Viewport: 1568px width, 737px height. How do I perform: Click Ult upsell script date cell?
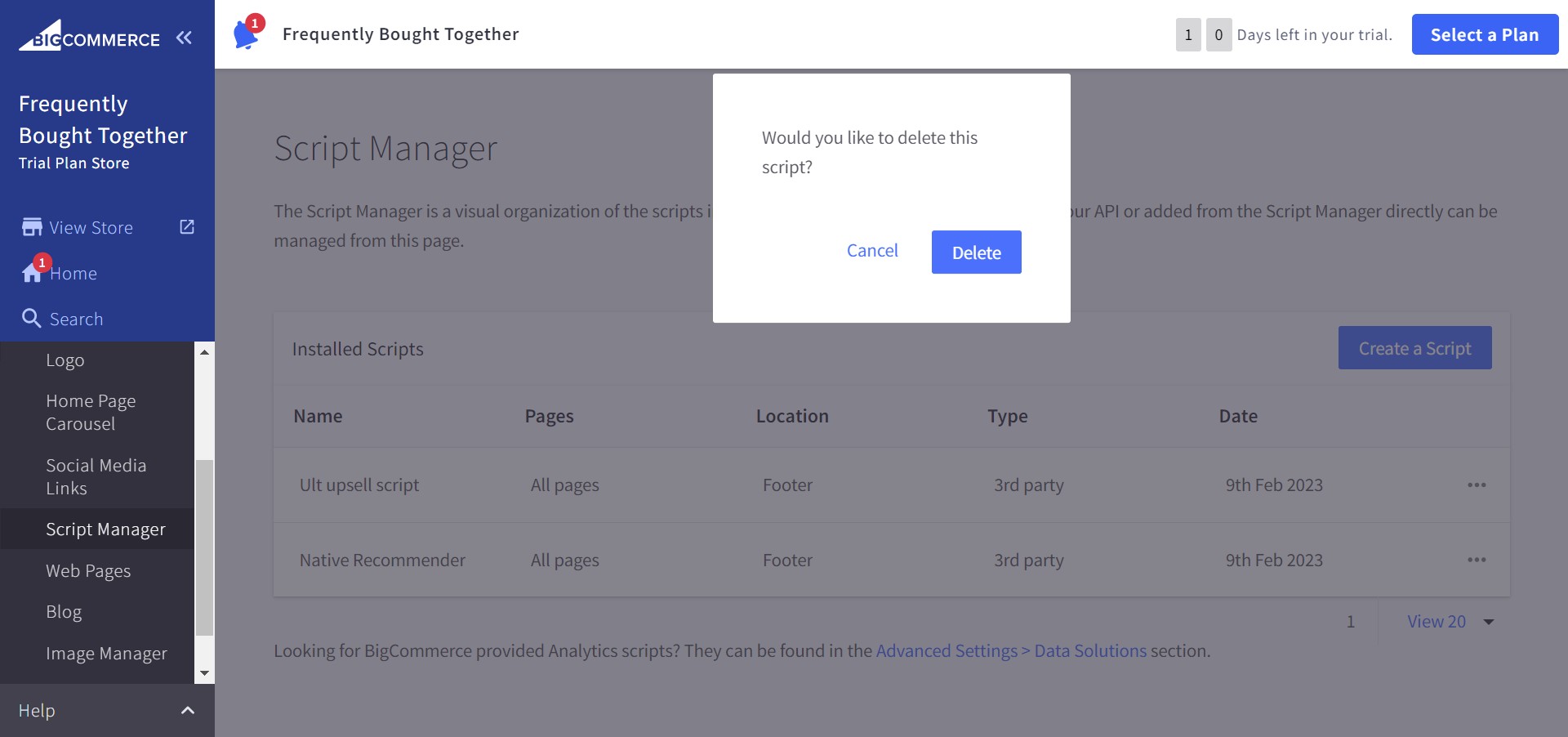tap(1274, 485)
